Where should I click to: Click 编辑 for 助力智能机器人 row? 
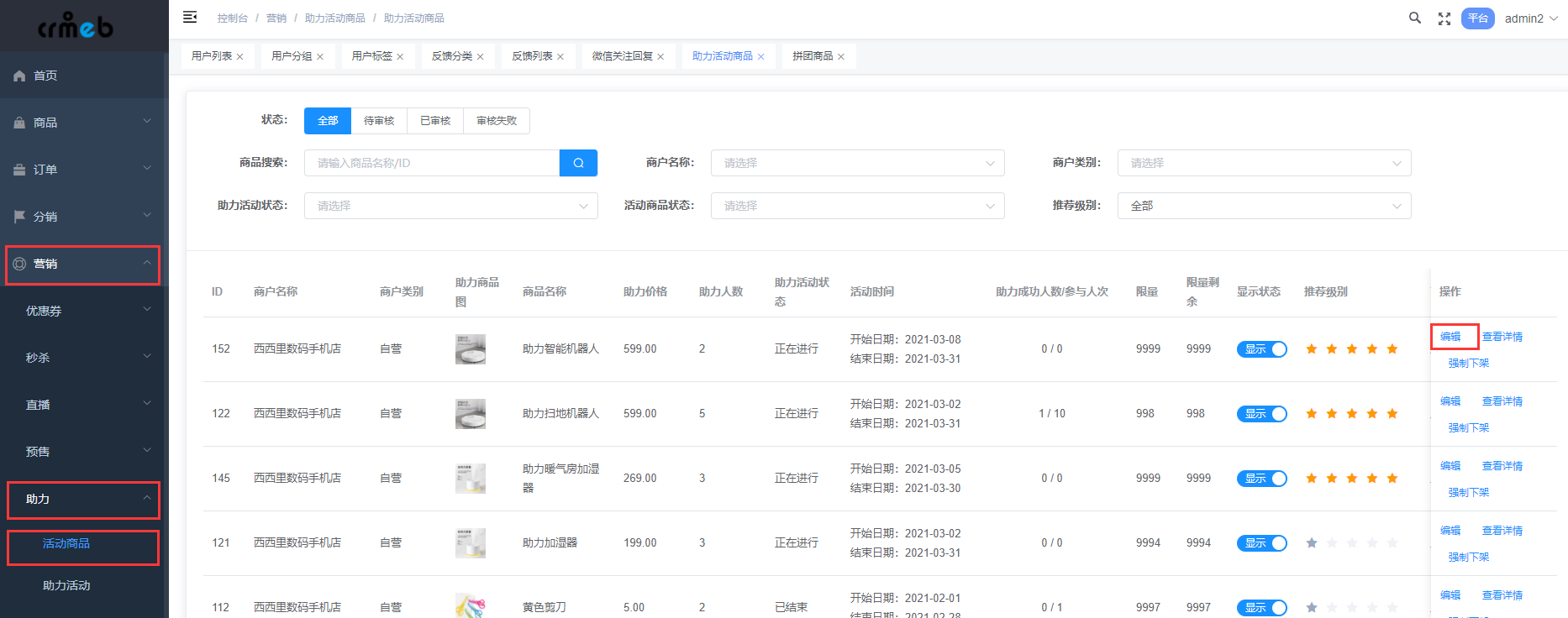pyautogui.click(x=1450, y=337)
